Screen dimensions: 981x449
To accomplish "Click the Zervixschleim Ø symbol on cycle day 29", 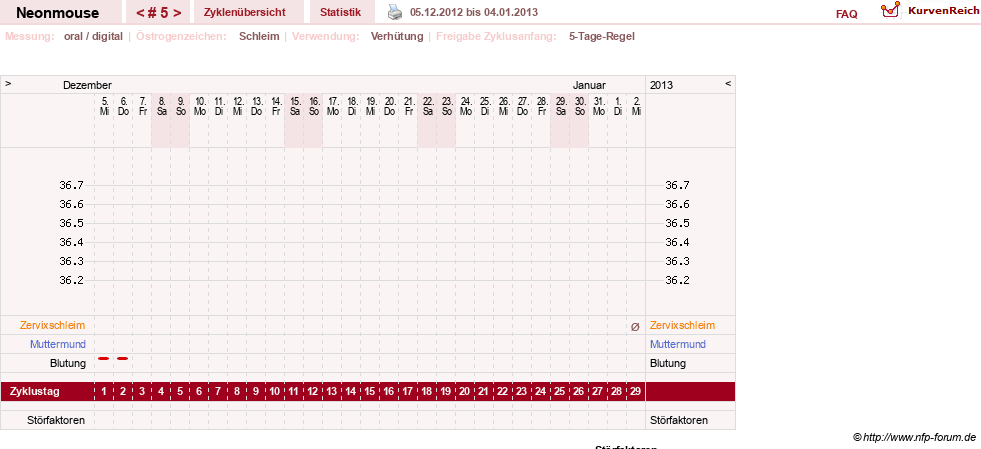I will [x=635, y=326].
